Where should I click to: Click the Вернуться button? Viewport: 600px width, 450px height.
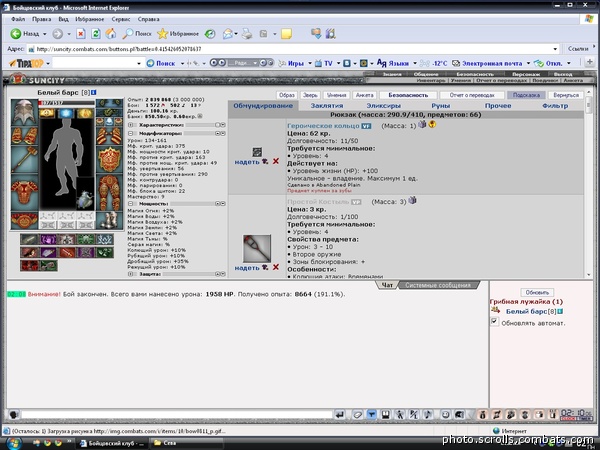click(566, 95)
